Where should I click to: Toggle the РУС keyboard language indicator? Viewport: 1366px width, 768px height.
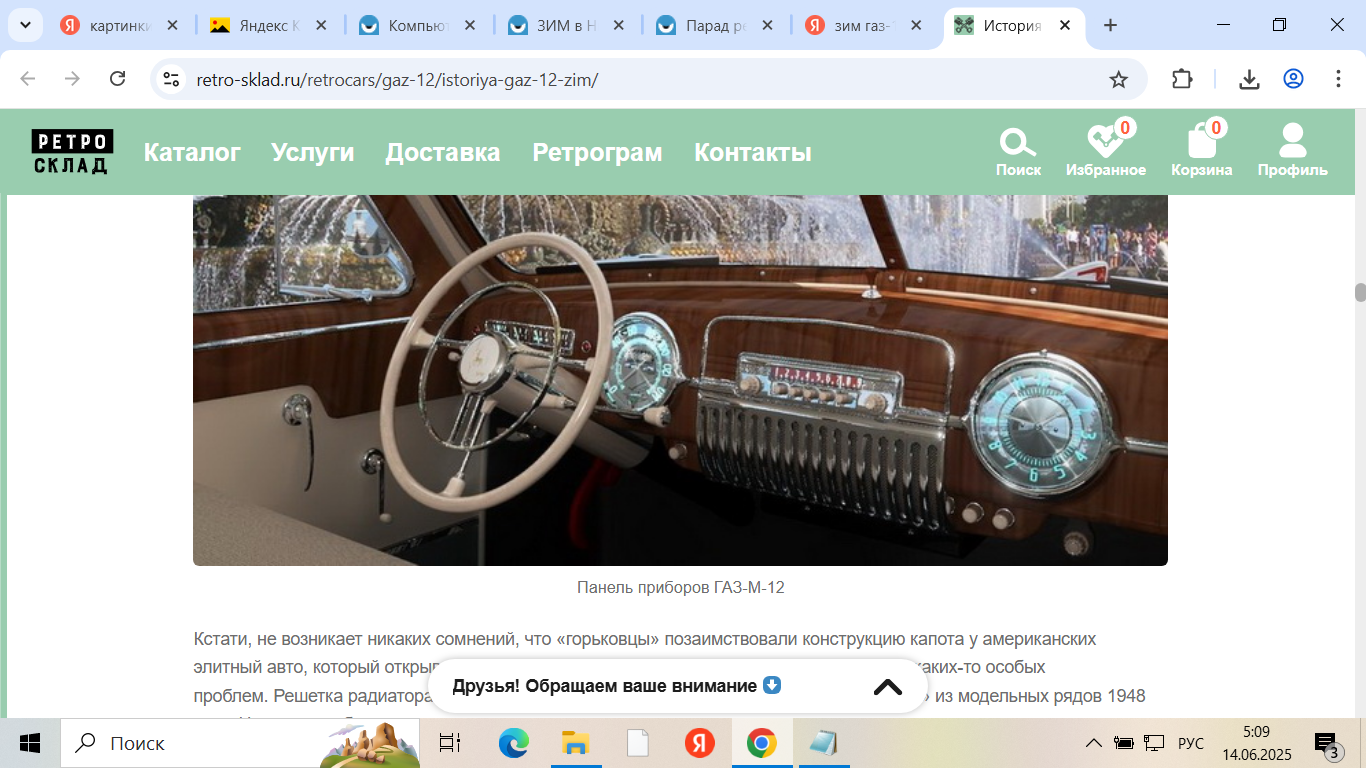(x=1190, y=743)
